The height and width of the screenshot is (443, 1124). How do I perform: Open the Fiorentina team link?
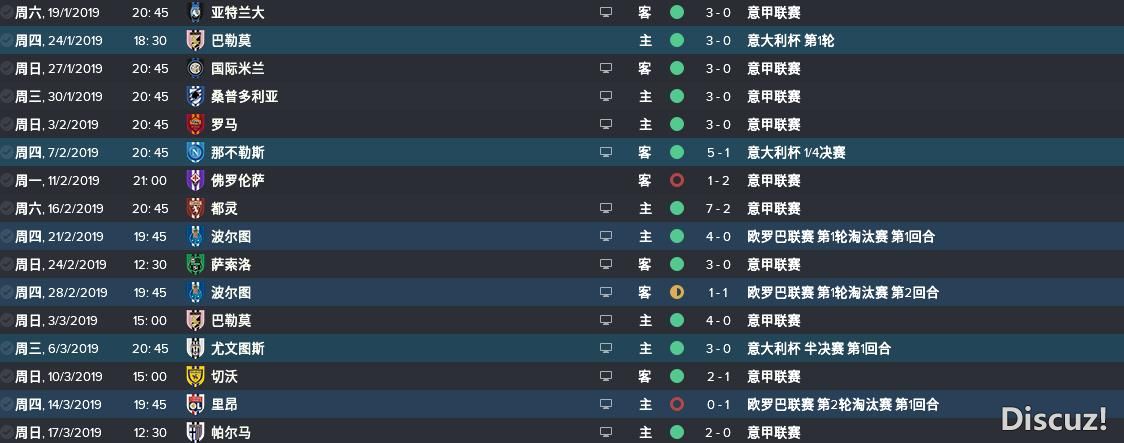(x=237, y=180)
